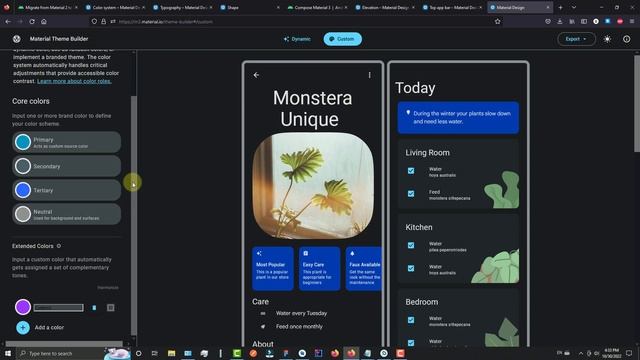
Task: Click back arrow in Monstera preview
Action: coord(256,75)
